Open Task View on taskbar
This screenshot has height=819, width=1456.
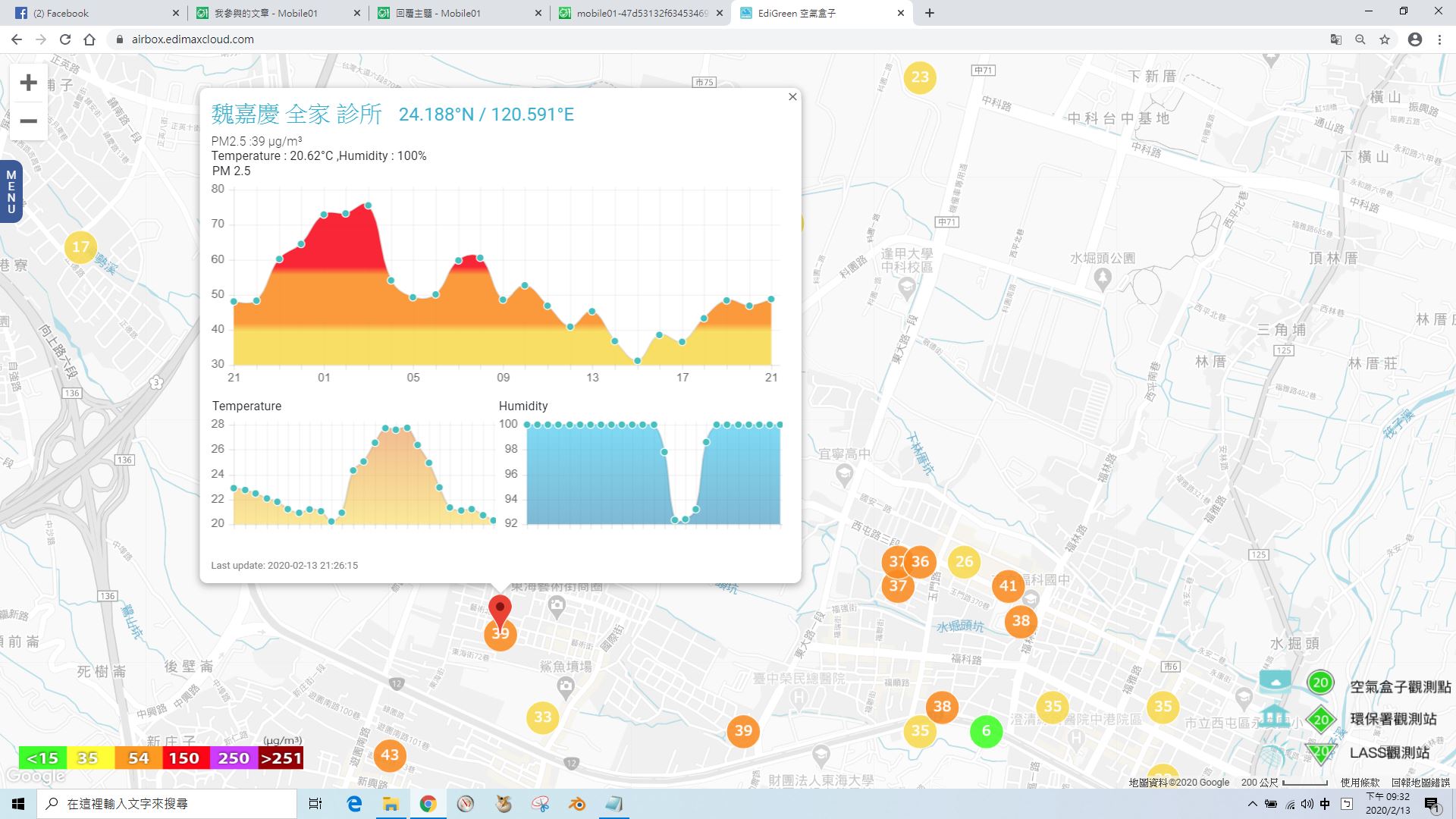[x=315, y=804]
